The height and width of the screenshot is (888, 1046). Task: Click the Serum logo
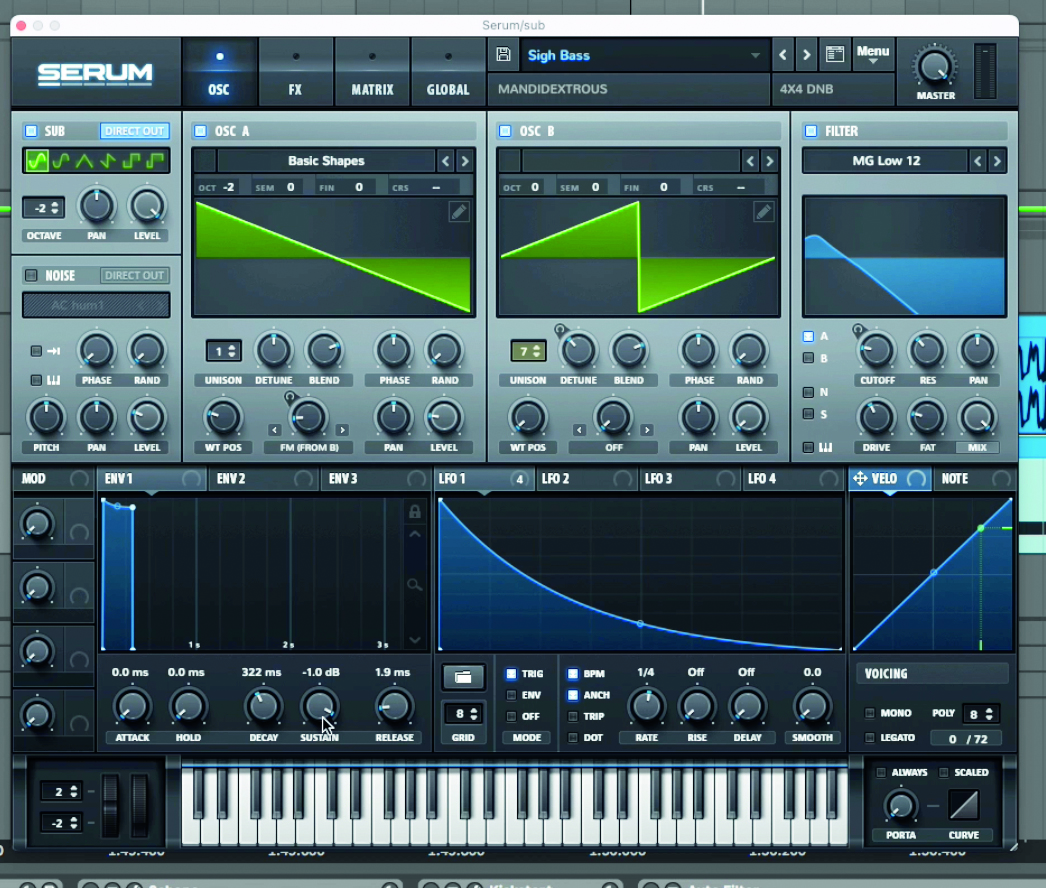point(95,73)
